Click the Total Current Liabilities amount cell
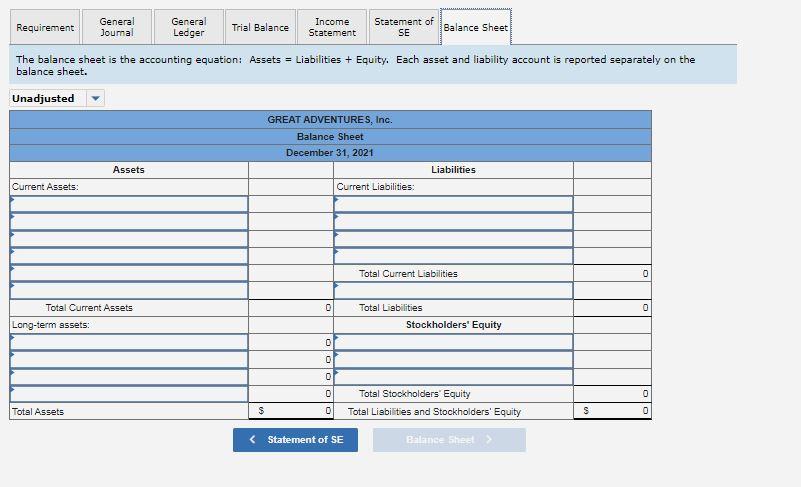Image resolution: width=801 pixels, height=487 pixels. (x=612, y=273)
